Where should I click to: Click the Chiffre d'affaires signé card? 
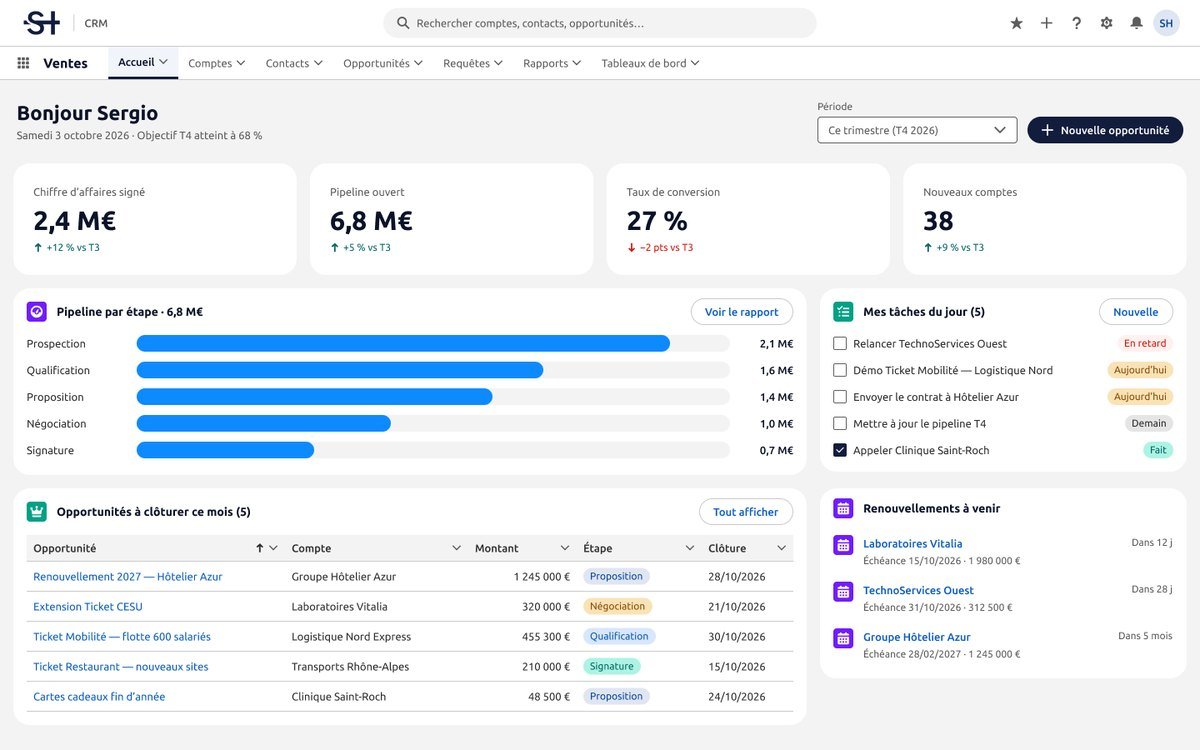point(155,219)
